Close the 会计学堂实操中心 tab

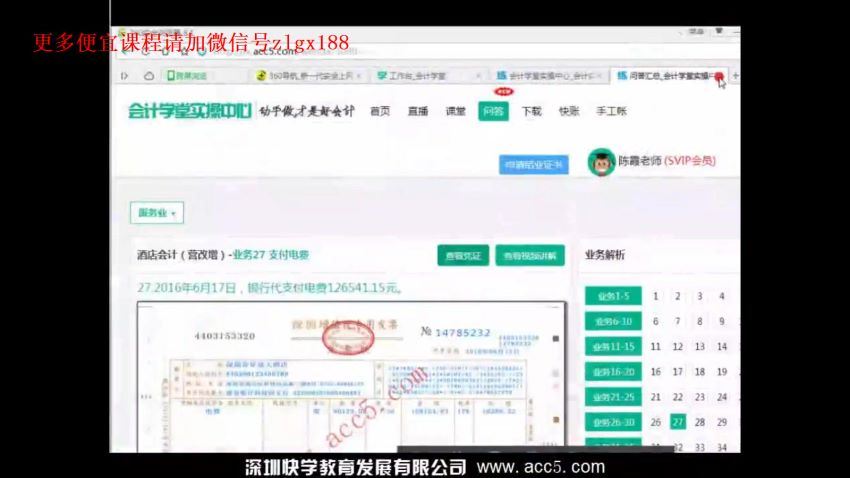coord(599,76)
